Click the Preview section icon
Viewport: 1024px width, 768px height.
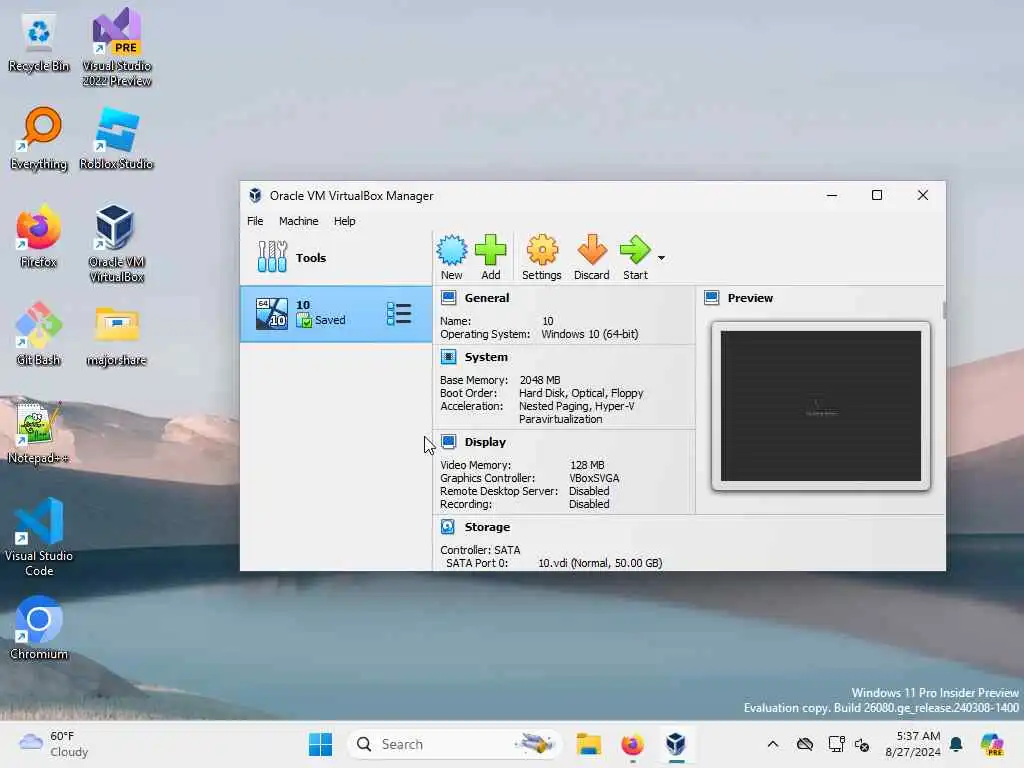(712, 298)
